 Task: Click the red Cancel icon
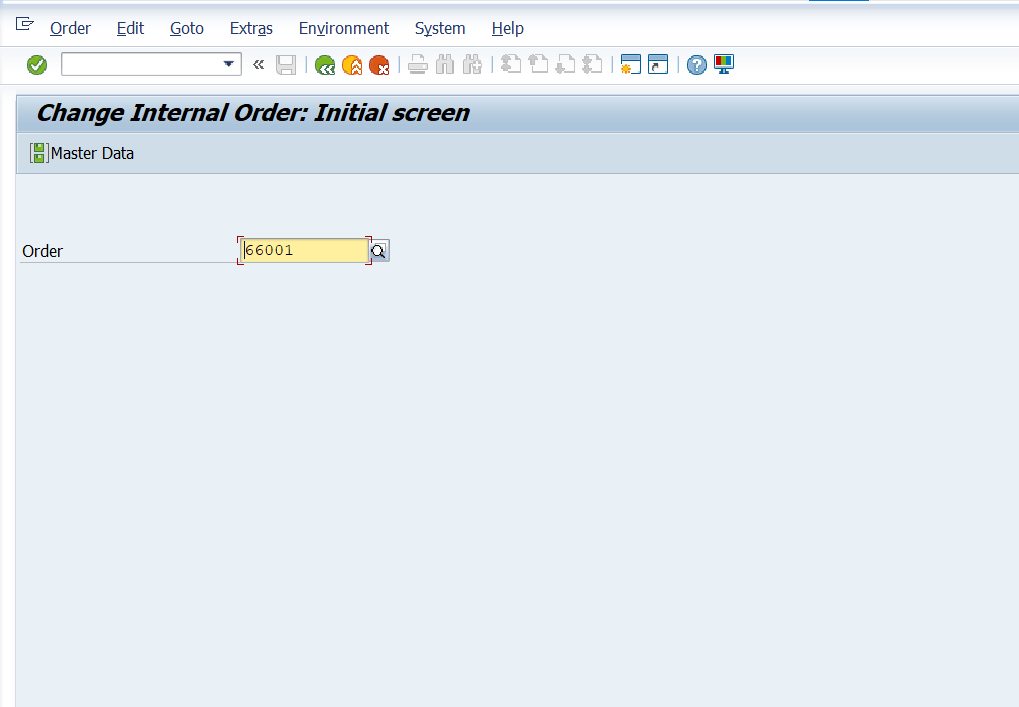[x=379, y=65]
